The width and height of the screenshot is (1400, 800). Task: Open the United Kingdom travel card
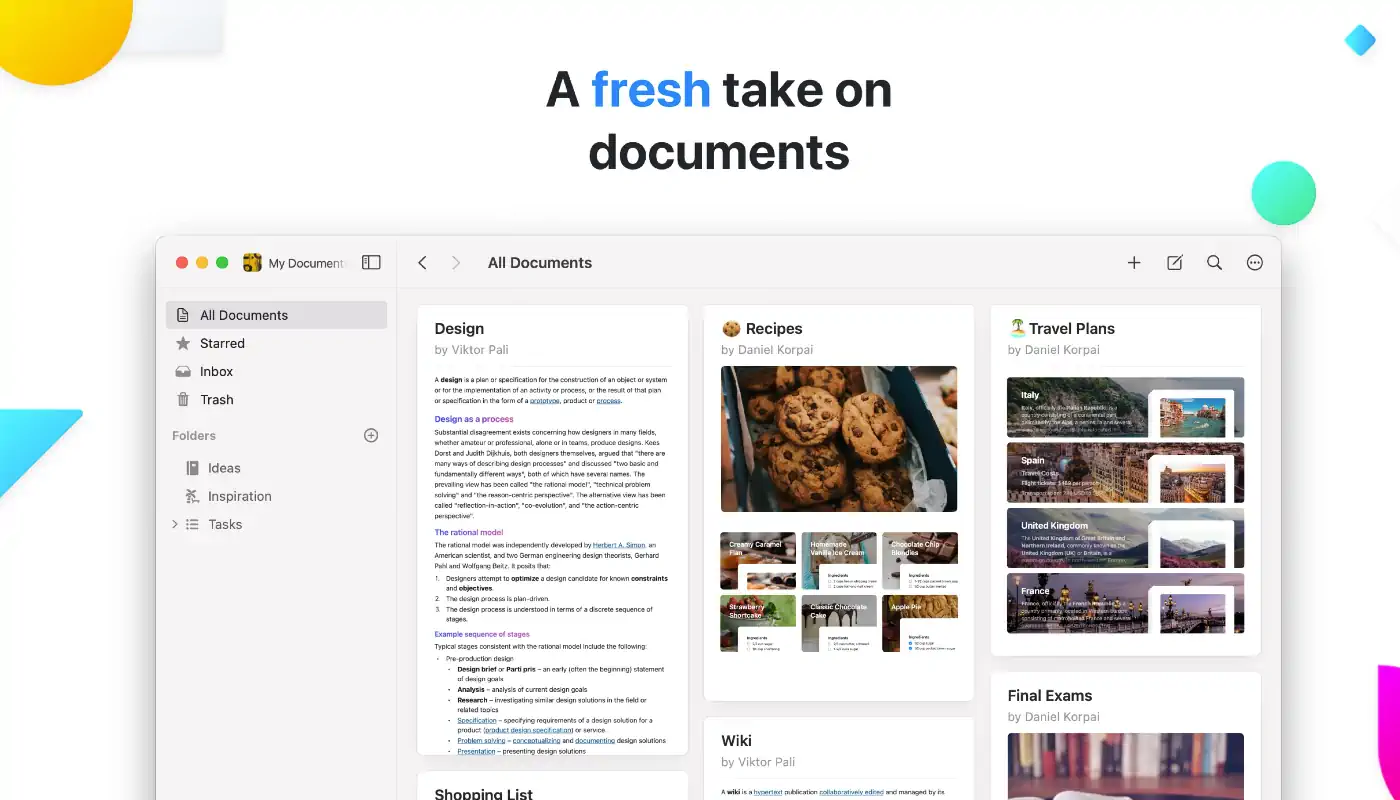pos(1126,538)
